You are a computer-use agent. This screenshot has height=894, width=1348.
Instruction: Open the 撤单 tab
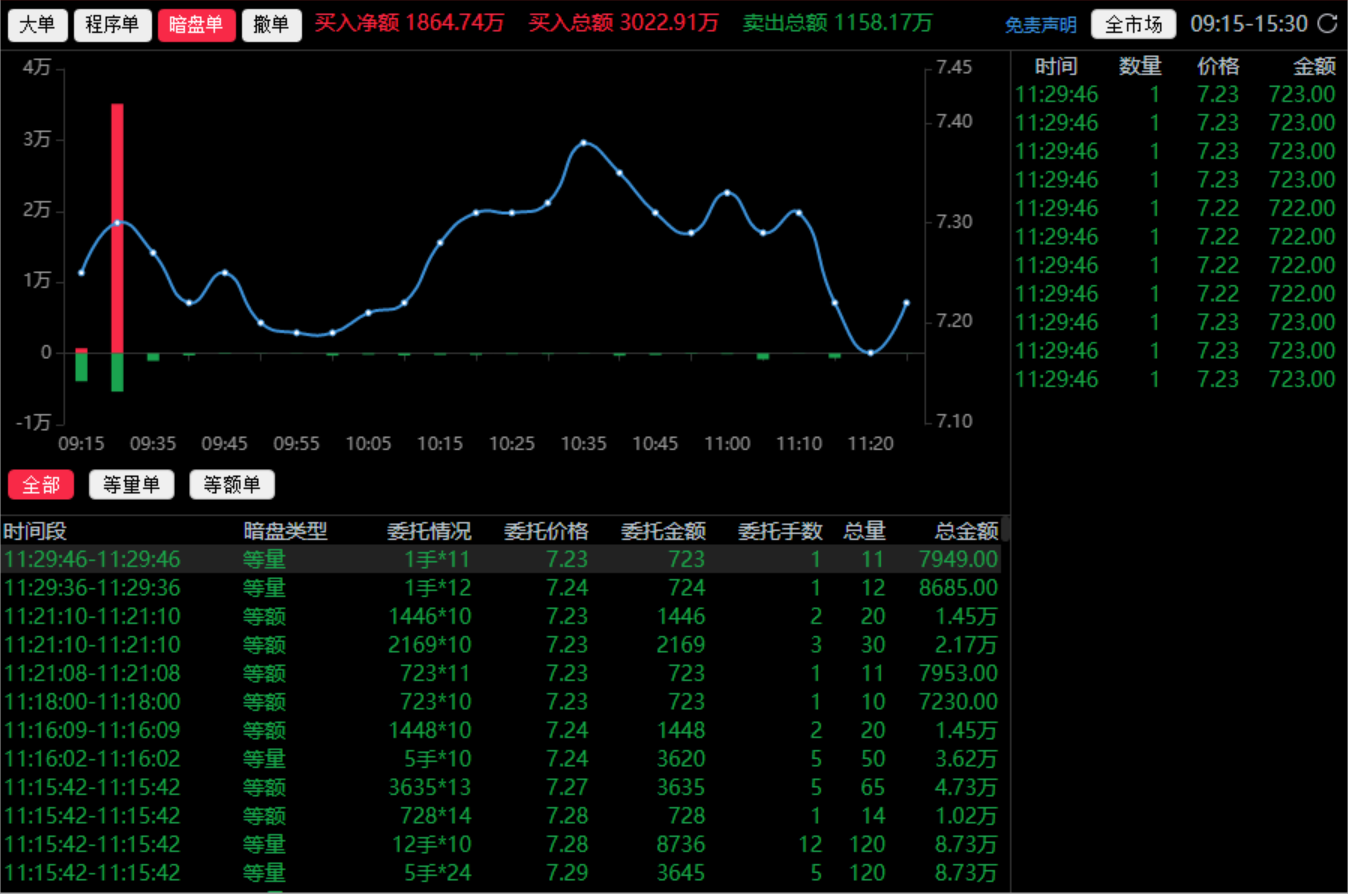coord(271,25)
